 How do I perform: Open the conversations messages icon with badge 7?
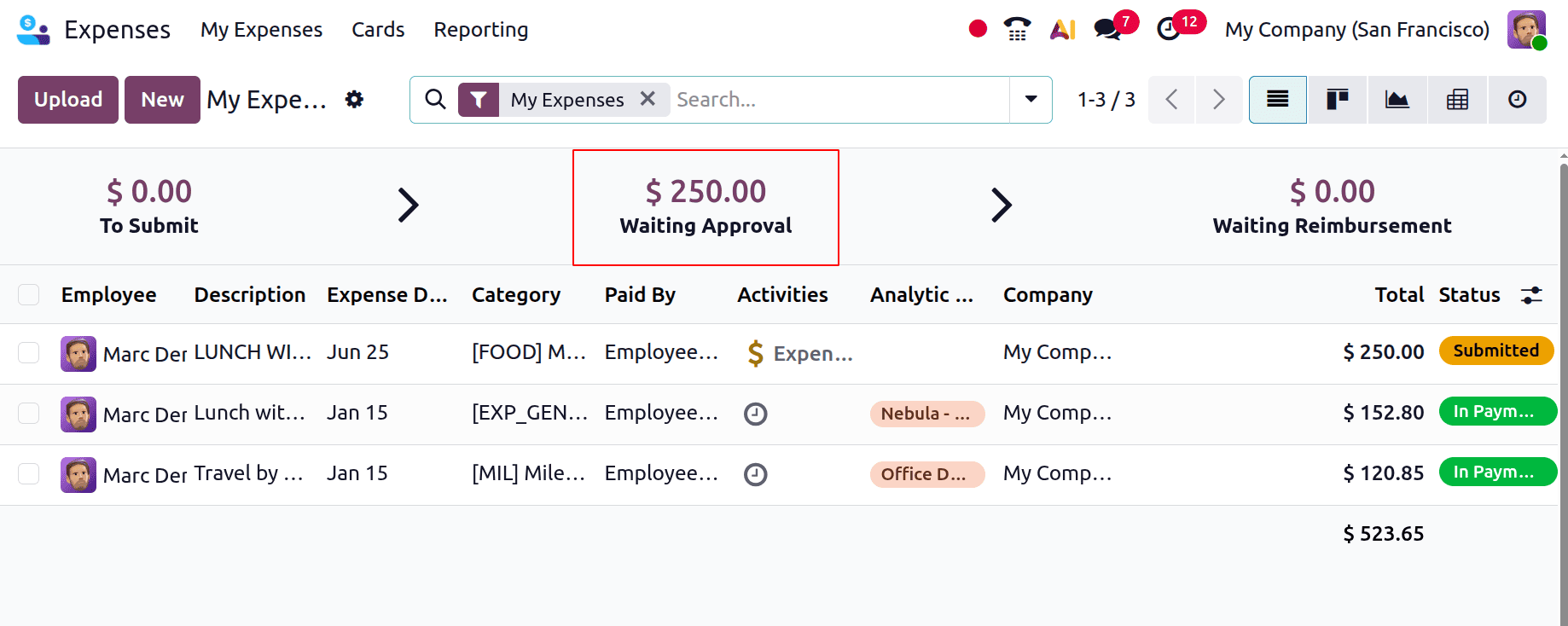(1107, 29)
